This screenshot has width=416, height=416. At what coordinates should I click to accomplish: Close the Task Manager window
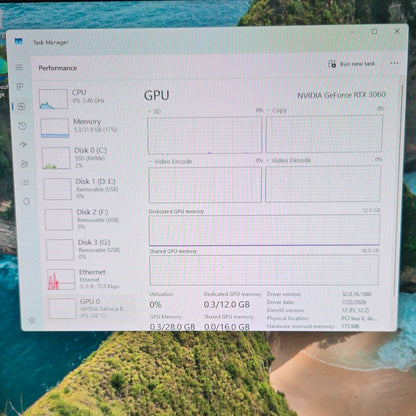point(397,31)
